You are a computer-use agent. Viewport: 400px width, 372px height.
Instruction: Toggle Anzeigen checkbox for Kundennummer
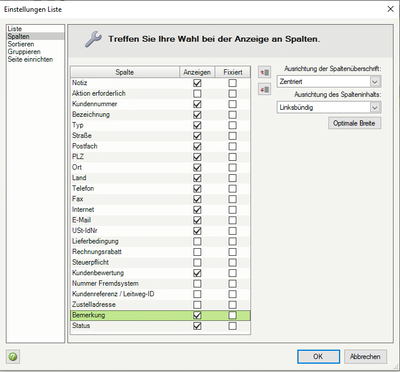[x=197, y=104]
